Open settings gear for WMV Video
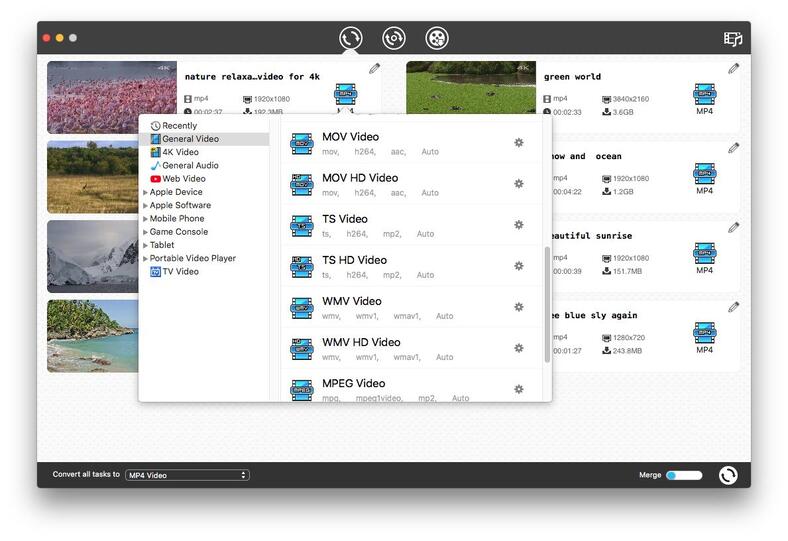The width and height of the screenshot is (788, 541). point(519,307)
